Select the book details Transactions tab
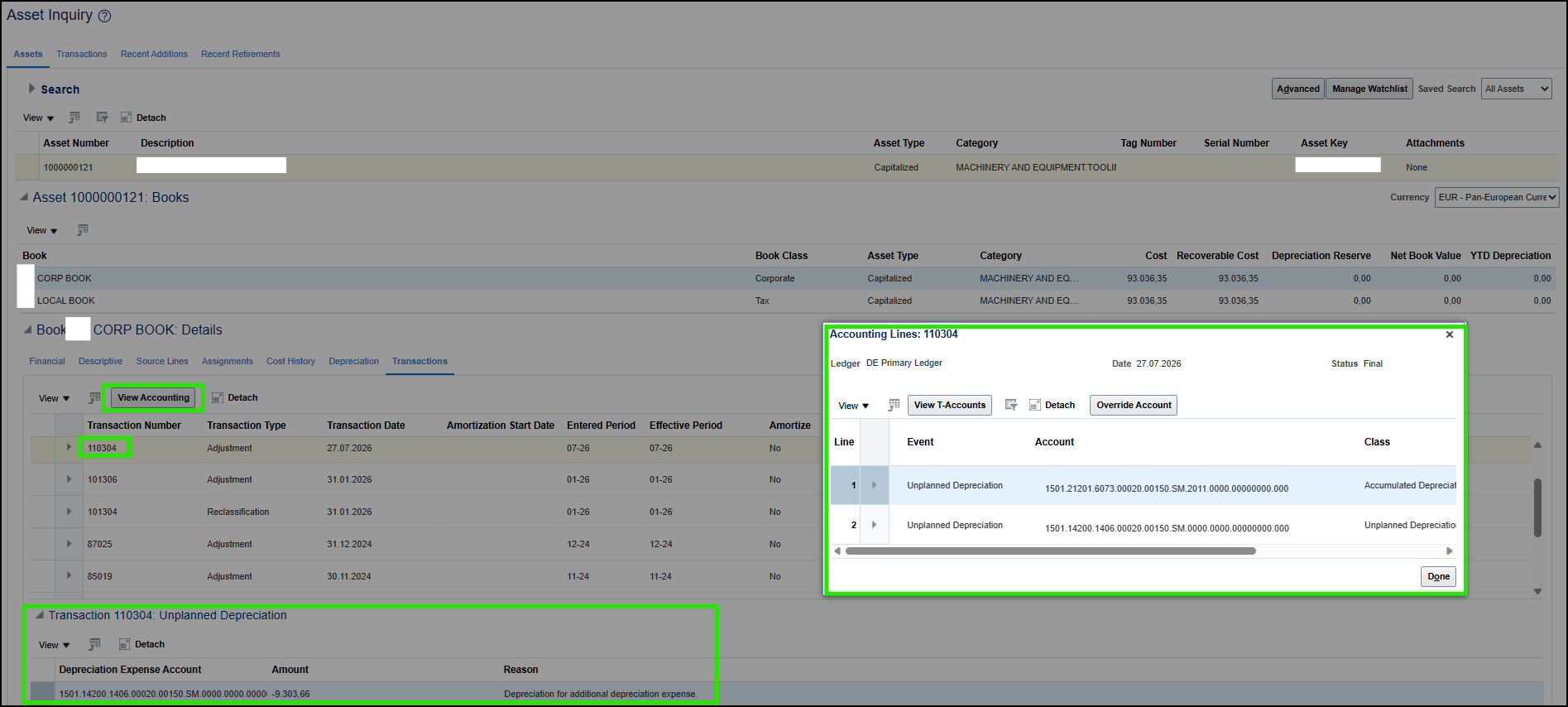Viewport: 1568px width, 707px height. pos(420,361)
